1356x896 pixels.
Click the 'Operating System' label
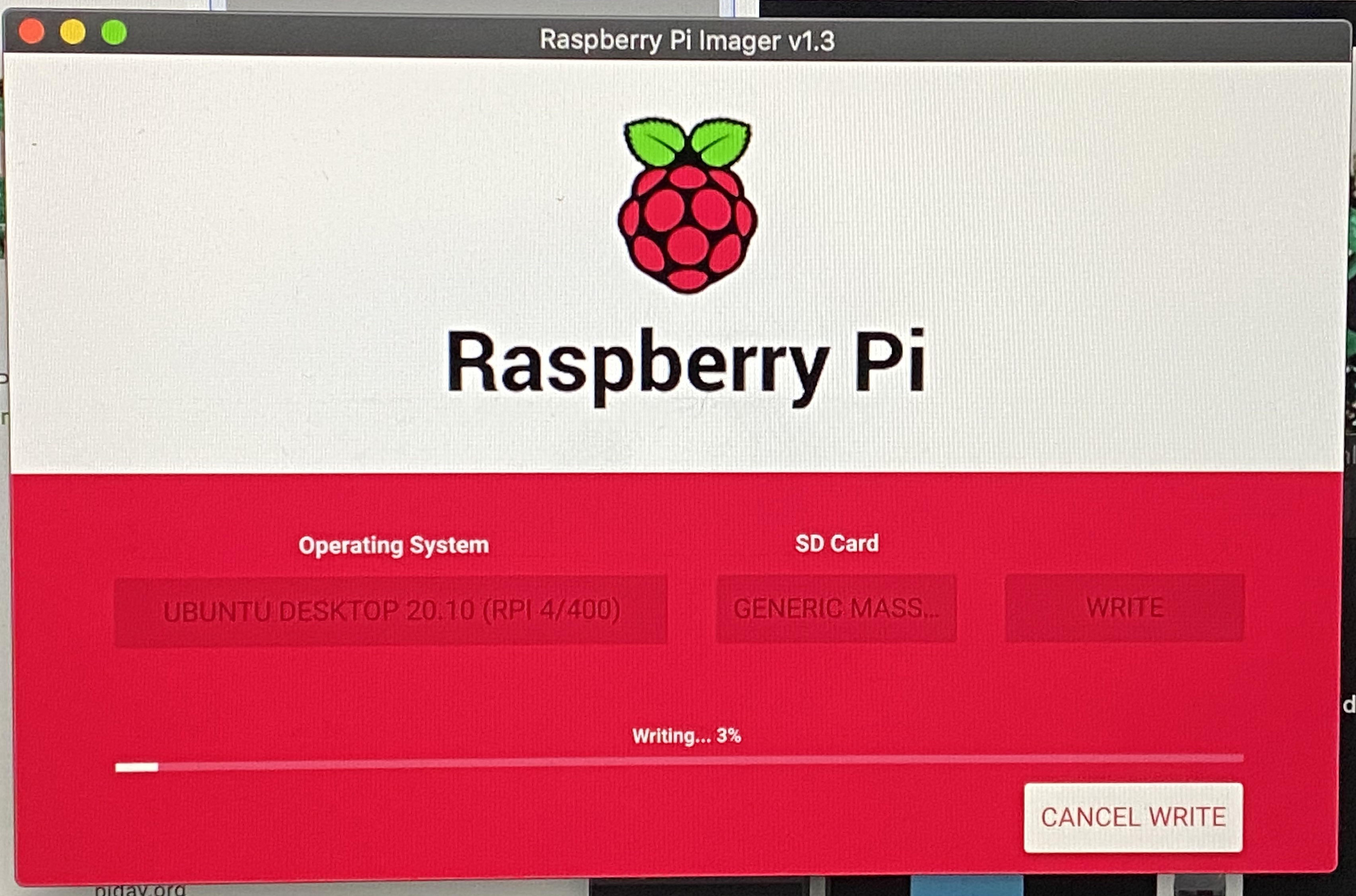[394, 545]
